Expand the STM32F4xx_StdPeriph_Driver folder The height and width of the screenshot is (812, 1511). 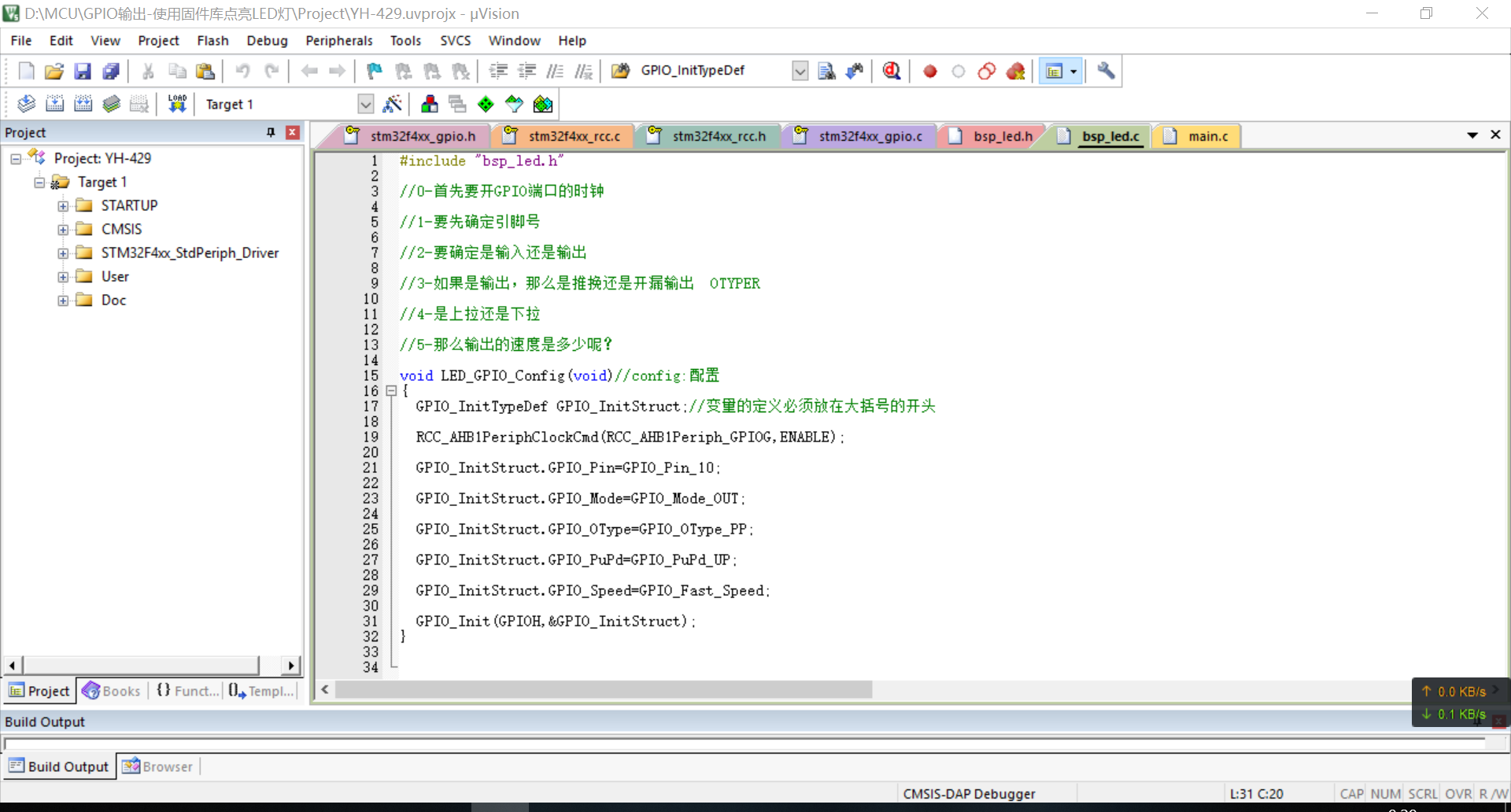63,253
